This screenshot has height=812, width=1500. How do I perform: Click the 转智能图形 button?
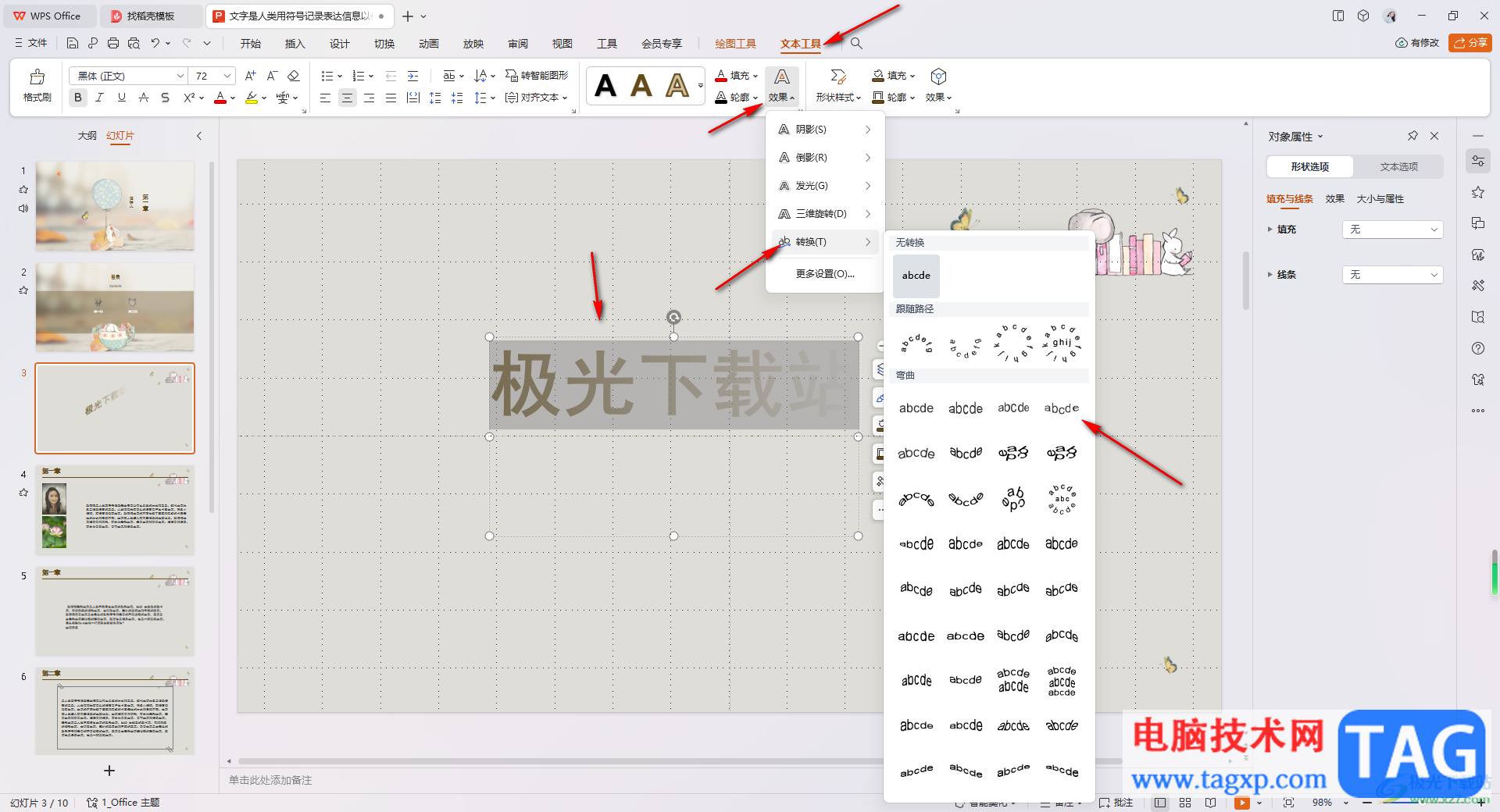(537, 76)
